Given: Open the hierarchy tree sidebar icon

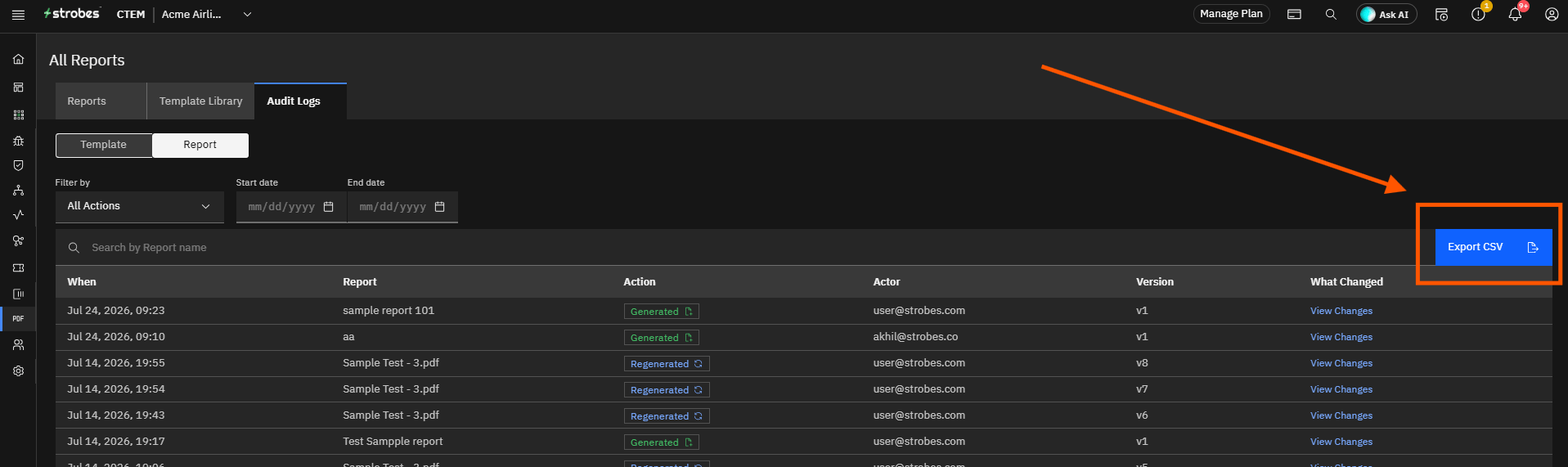Looking at the screenshot, I should point(18,191).
